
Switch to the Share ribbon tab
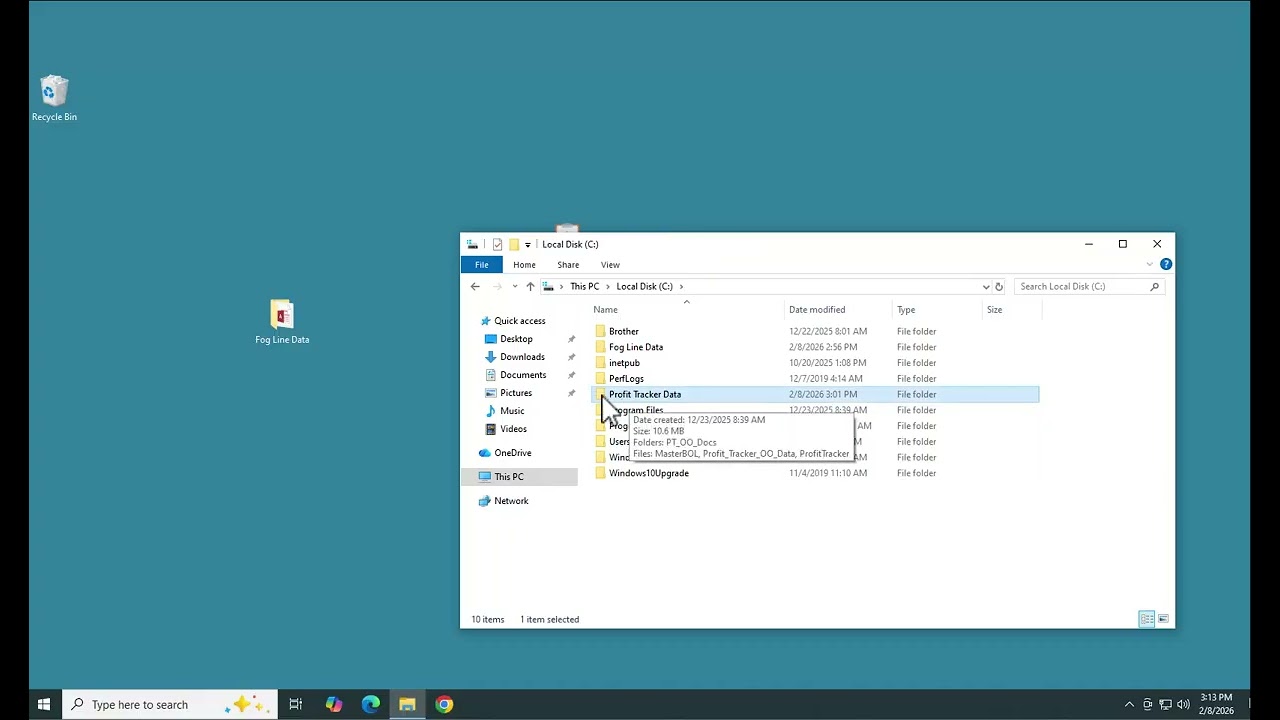coord(568,265)
